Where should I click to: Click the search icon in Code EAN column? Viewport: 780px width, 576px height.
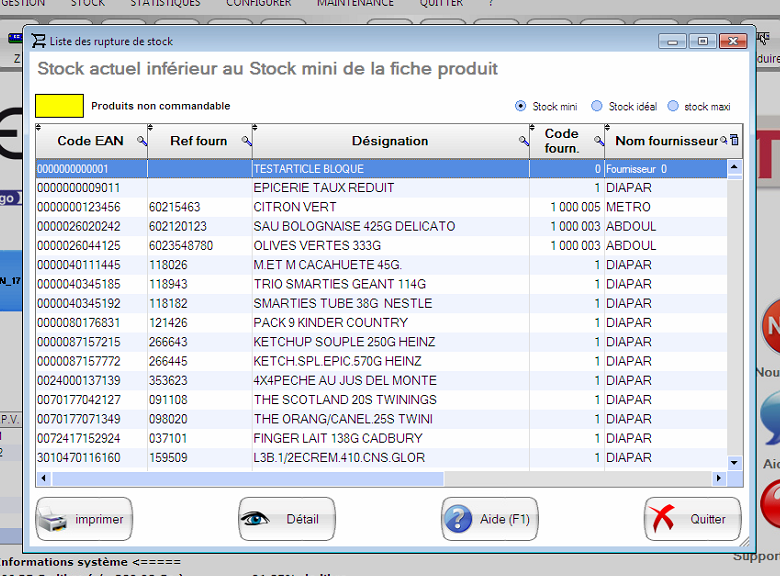point(141,142)
